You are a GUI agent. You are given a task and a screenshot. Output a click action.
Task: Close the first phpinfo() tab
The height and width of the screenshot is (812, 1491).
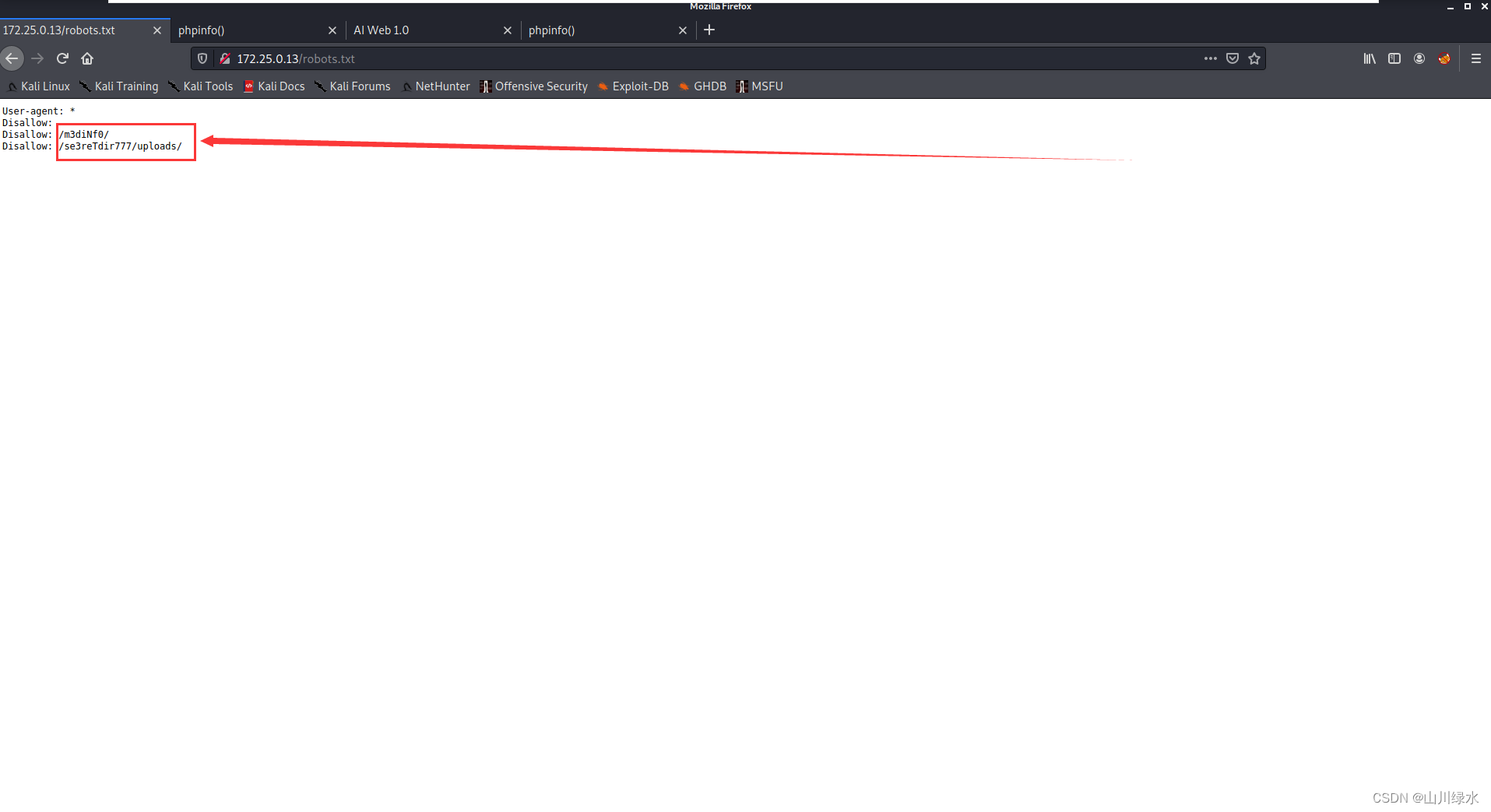(x=332, y=30)
